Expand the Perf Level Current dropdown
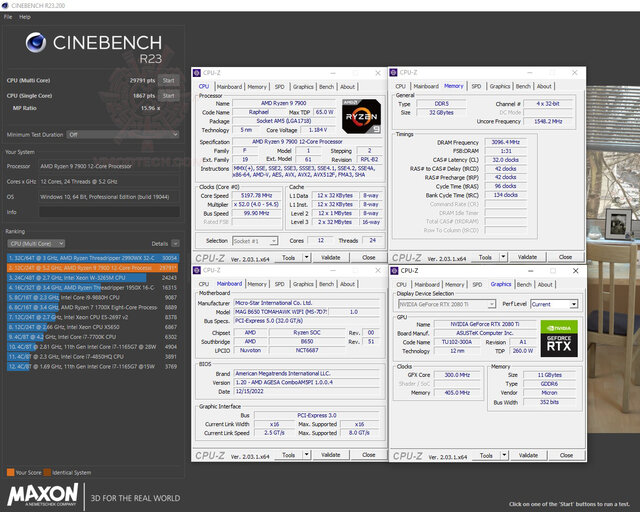Image resolution: width=640 pixels, height=512 pixels. pyautogui.click(x=554, y=304)
